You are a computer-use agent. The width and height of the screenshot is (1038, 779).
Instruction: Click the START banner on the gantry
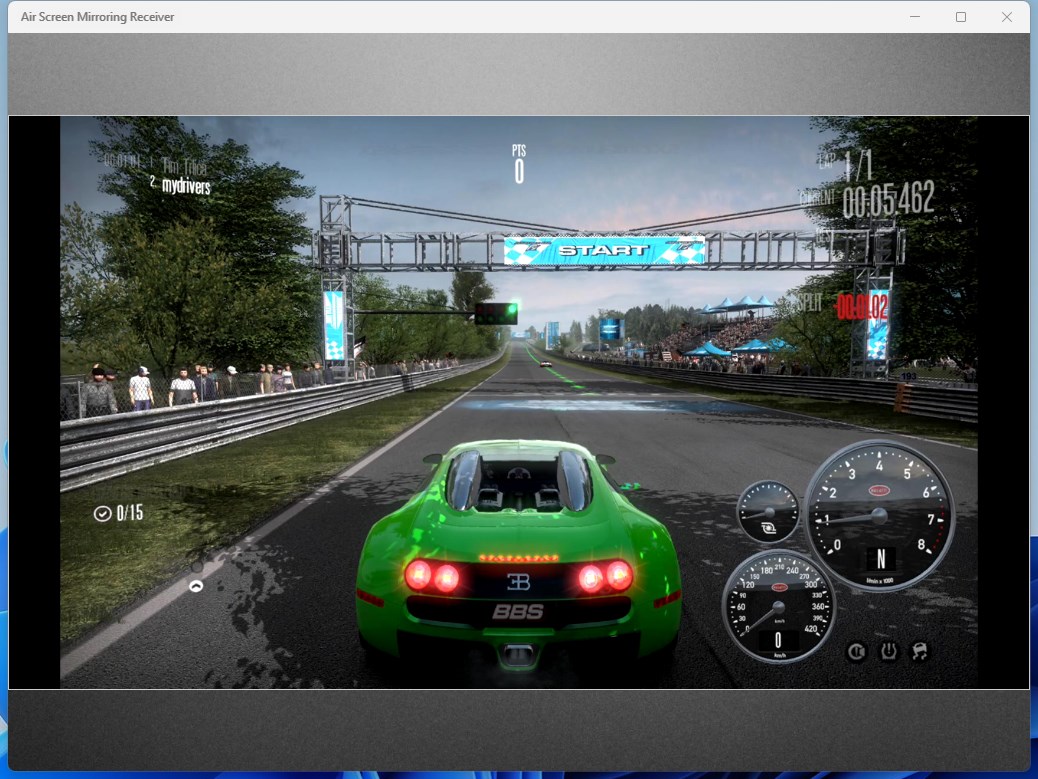pos(604,250)
